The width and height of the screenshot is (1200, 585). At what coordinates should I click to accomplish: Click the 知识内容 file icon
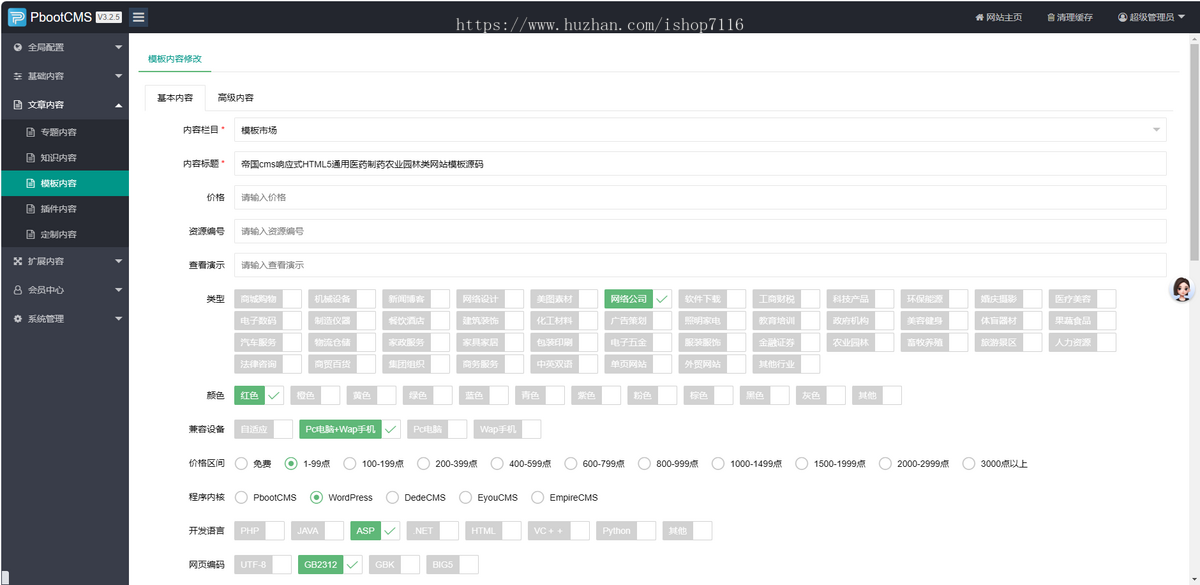click(x=31, y=158)
